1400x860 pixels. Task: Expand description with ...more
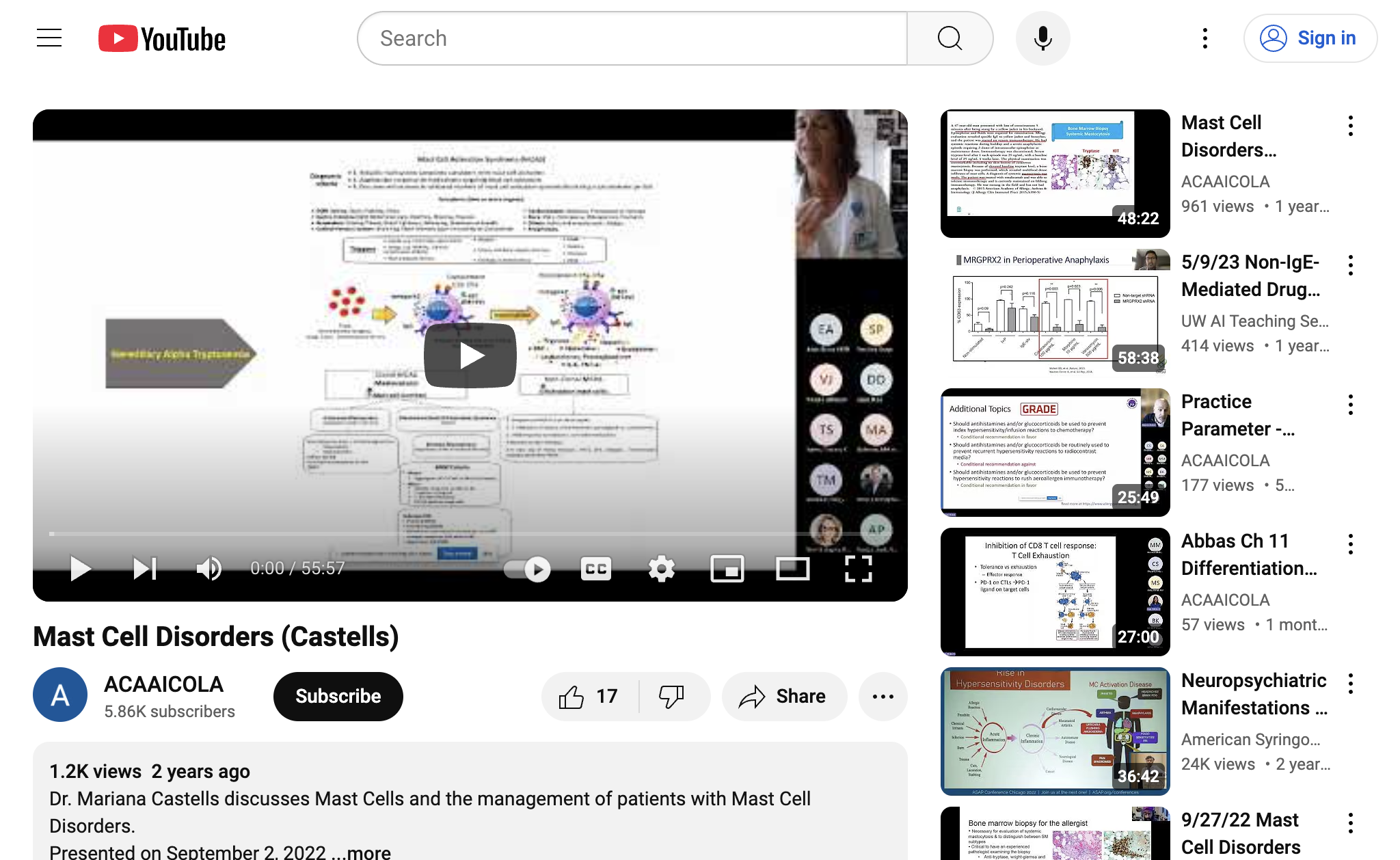[x=361, y=852]
